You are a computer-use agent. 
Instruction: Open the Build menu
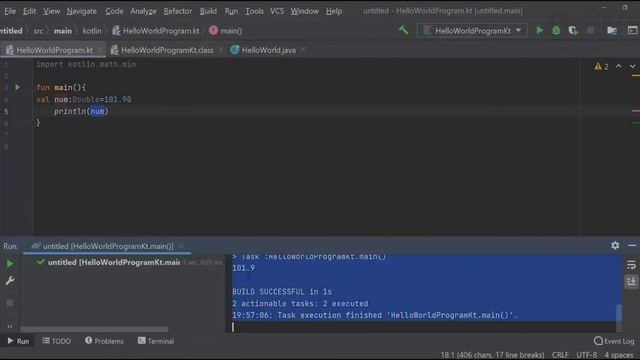click(208, 11)
